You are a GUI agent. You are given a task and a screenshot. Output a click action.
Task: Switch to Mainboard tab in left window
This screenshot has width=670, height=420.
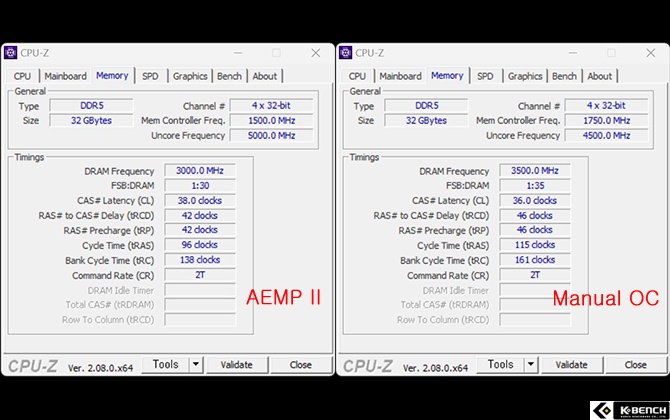(x=65, y=76)
